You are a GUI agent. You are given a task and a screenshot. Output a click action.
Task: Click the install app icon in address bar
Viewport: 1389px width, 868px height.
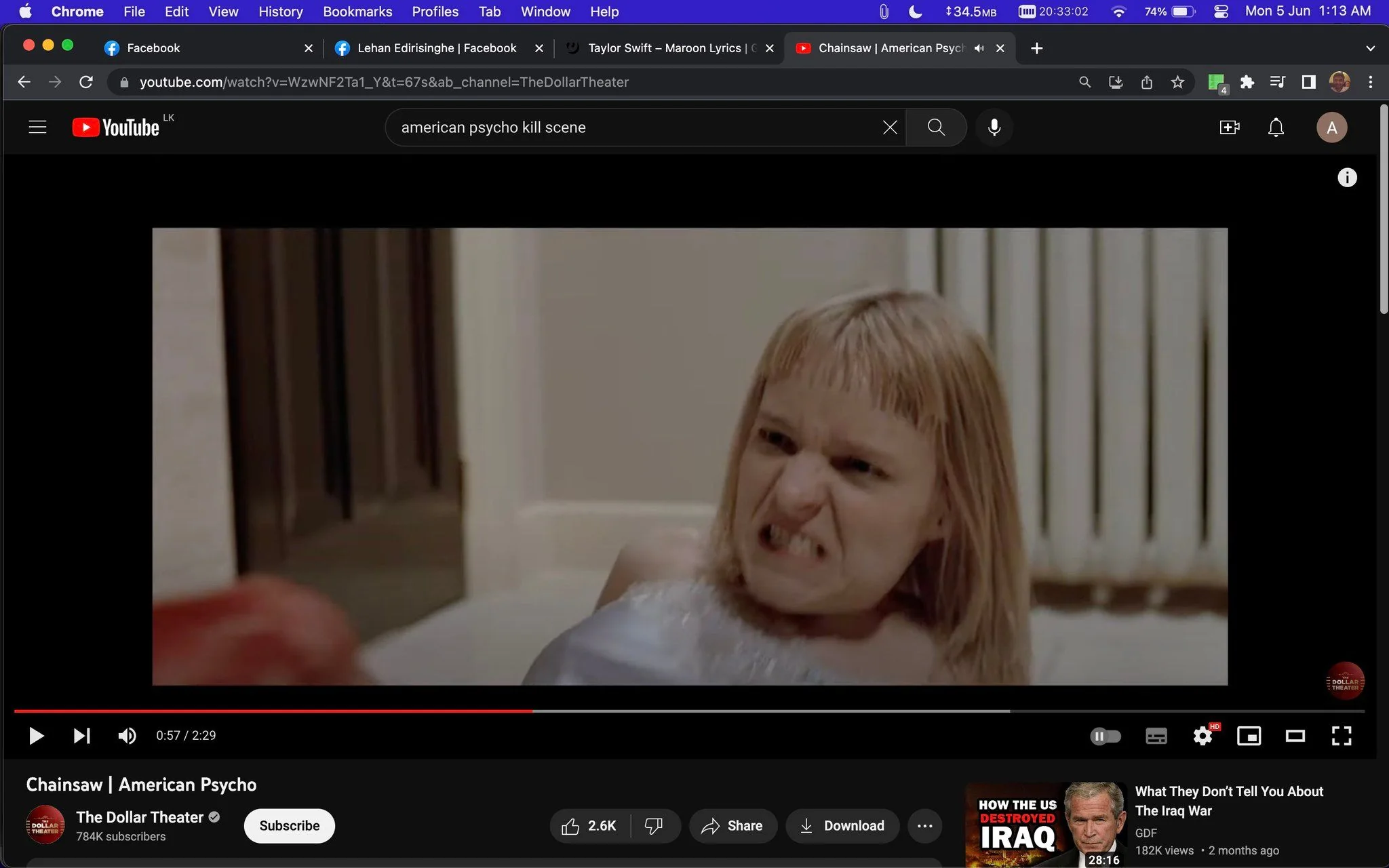1115,82
